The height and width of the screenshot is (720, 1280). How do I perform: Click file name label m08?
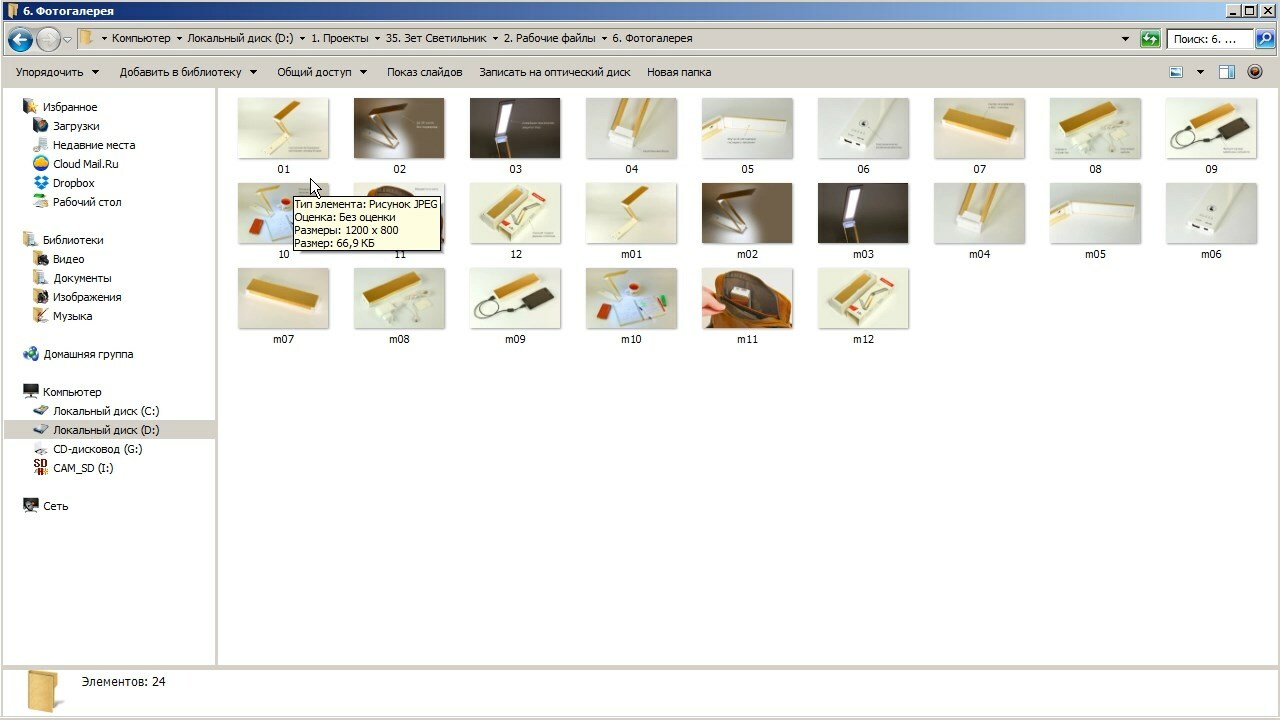click(399, 339)
